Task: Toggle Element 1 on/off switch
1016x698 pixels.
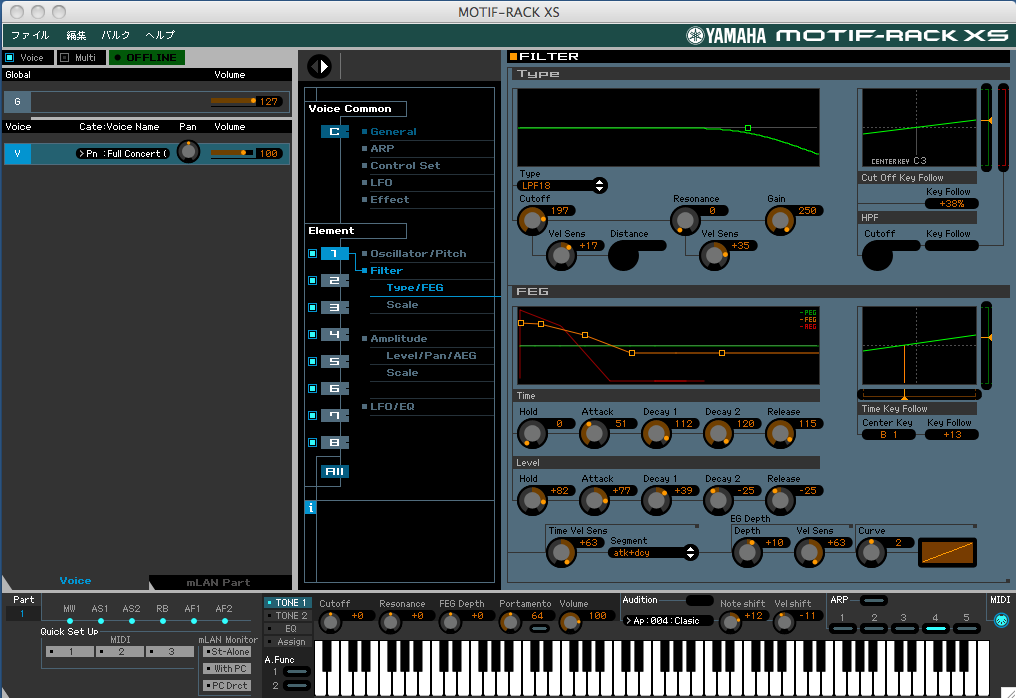Action: tap(312, 253)
